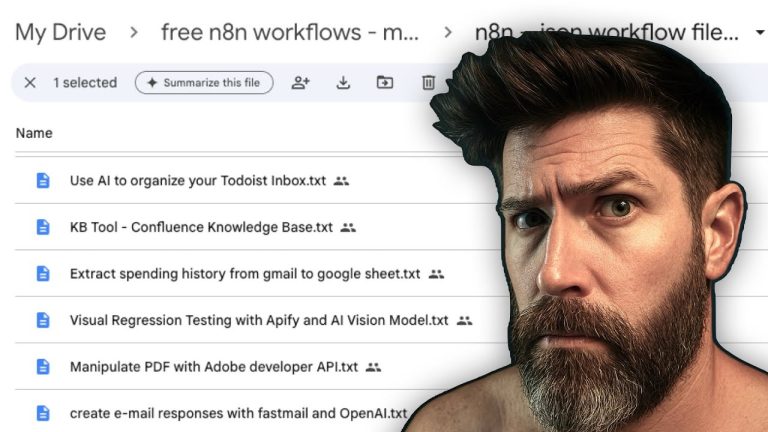
Task: Click the shared icon next to google sheet.txt
Action: pos(436,274)
